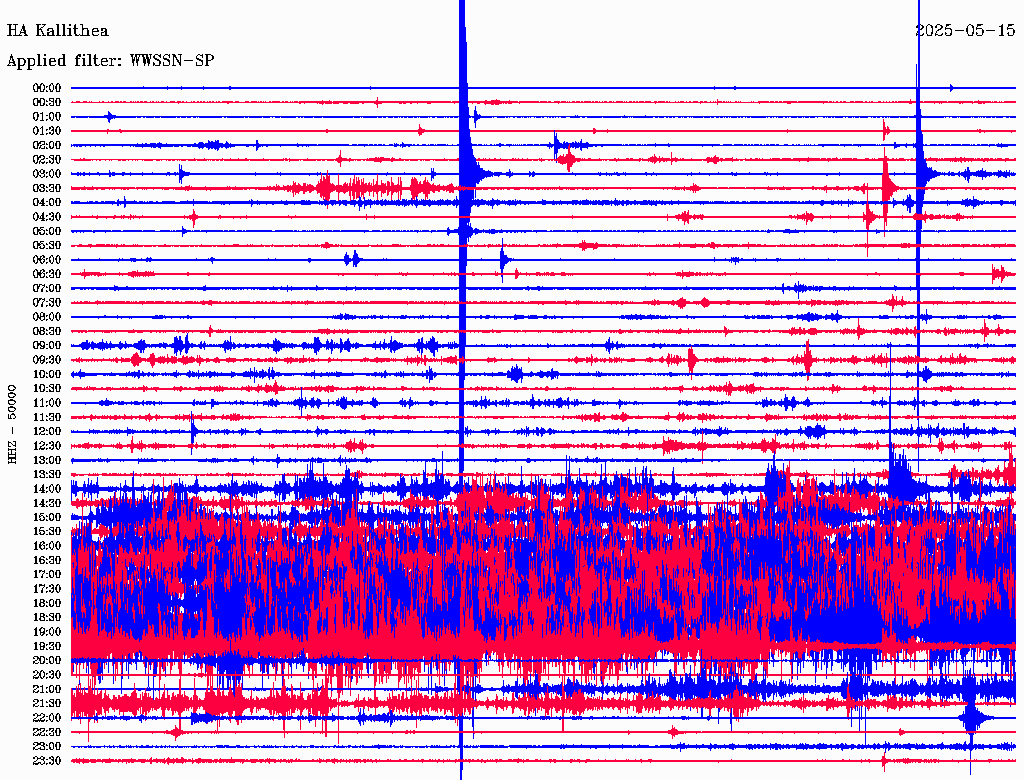This screenshot has width=1024, height=780.
Task: Select the 19:30 time label
Action: pyautogui.click(x=47, y=647)
